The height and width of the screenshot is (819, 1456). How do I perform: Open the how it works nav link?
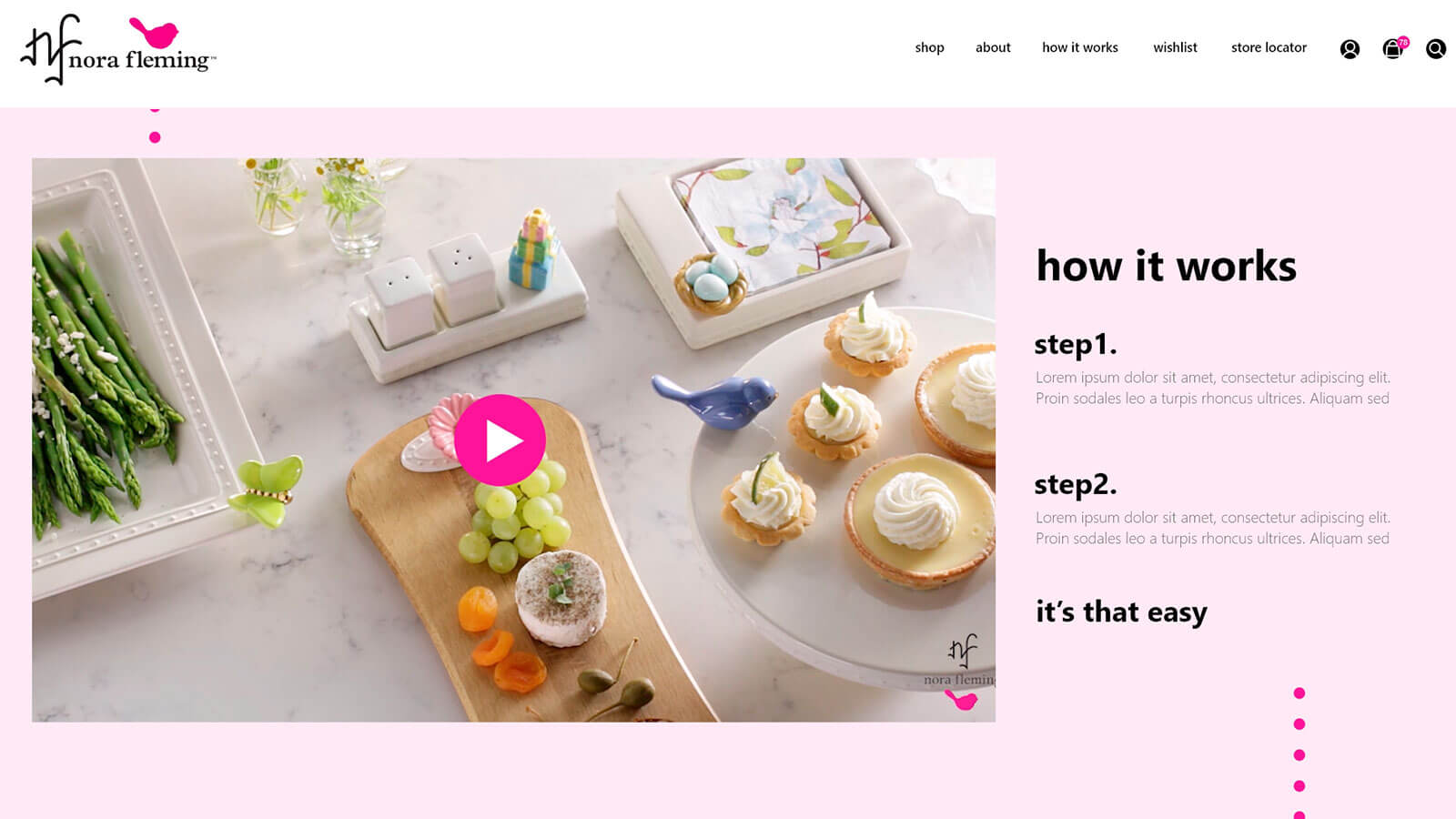1080,47
